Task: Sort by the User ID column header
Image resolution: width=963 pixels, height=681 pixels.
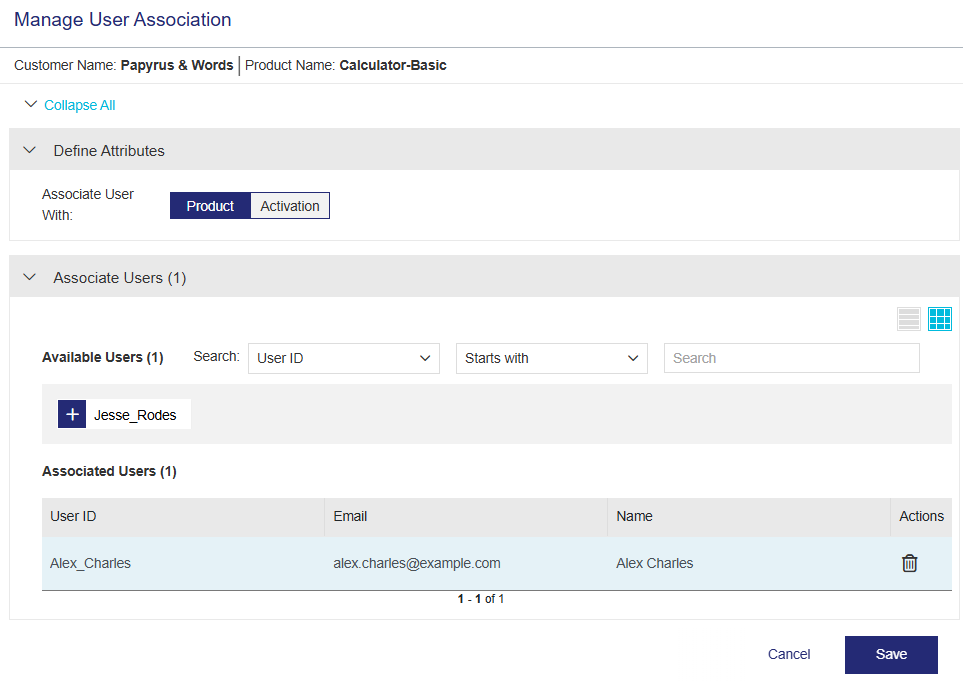Action: [73, 517]
